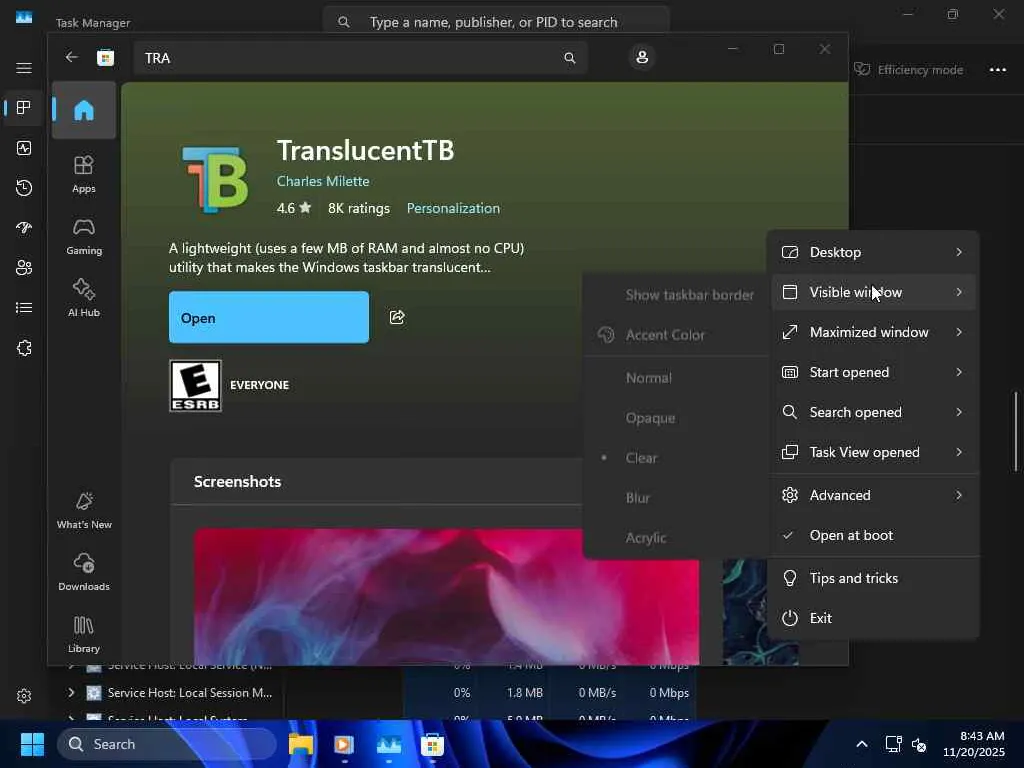Open Processes page in Task Manager sidebar
1024x768 pixels.
[x=24, y=108]
